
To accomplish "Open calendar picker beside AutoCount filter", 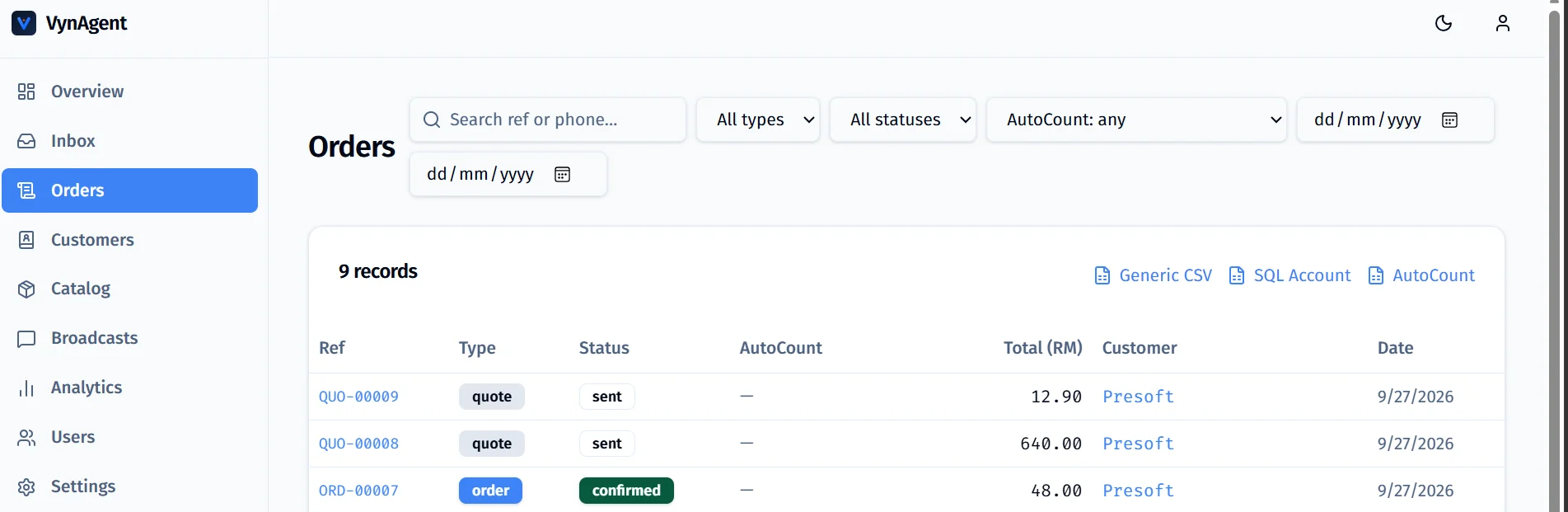I will (1450, 120).
